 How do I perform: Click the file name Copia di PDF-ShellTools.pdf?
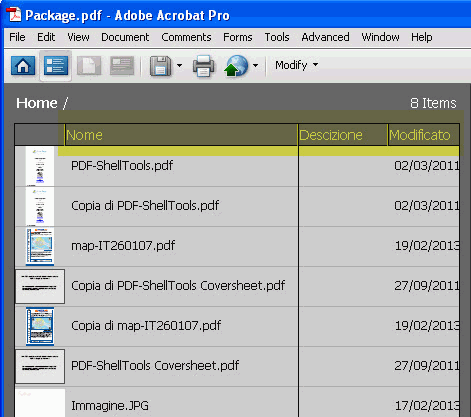[145, 206]
